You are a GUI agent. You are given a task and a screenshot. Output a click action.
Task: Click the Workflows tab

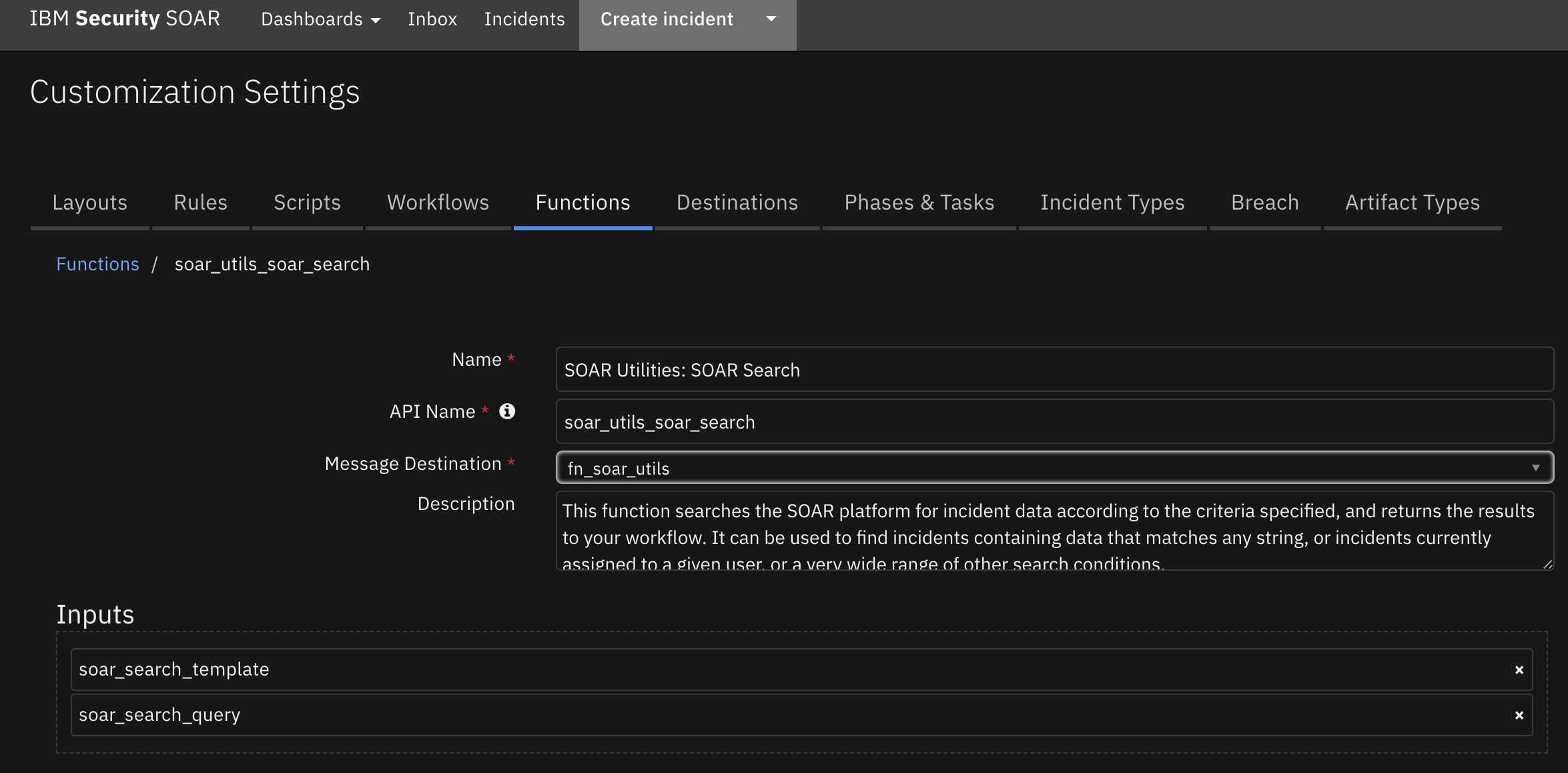[438, 201]
